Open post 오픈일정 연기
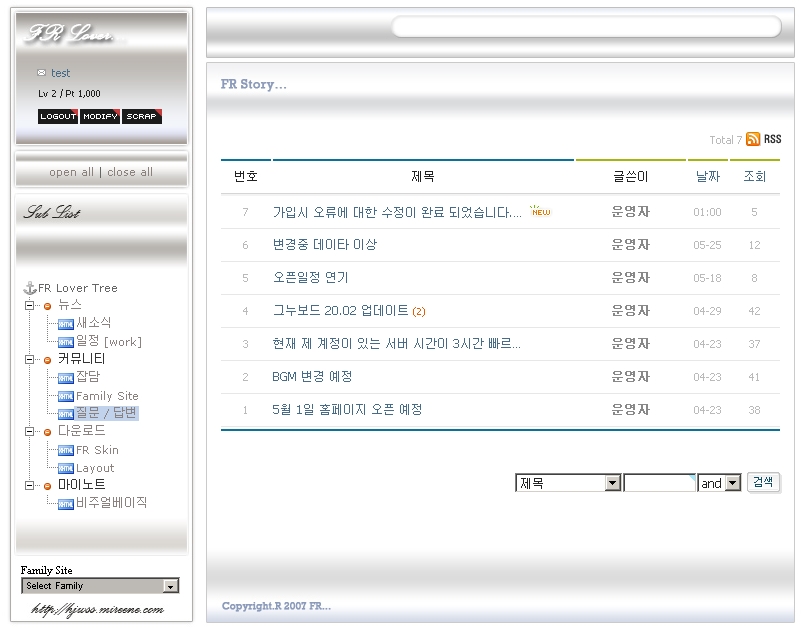 310,278
